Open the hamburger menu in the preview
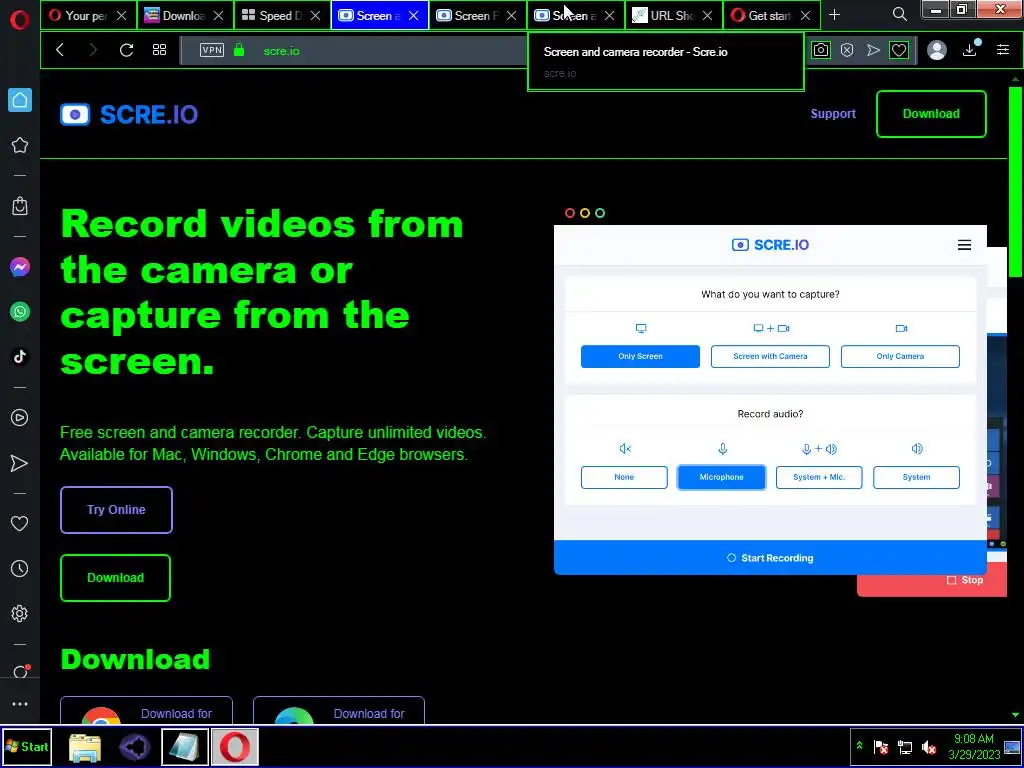Image resolution: width=1024 pixels, height=768 pixels. click(x=964, y=245)
